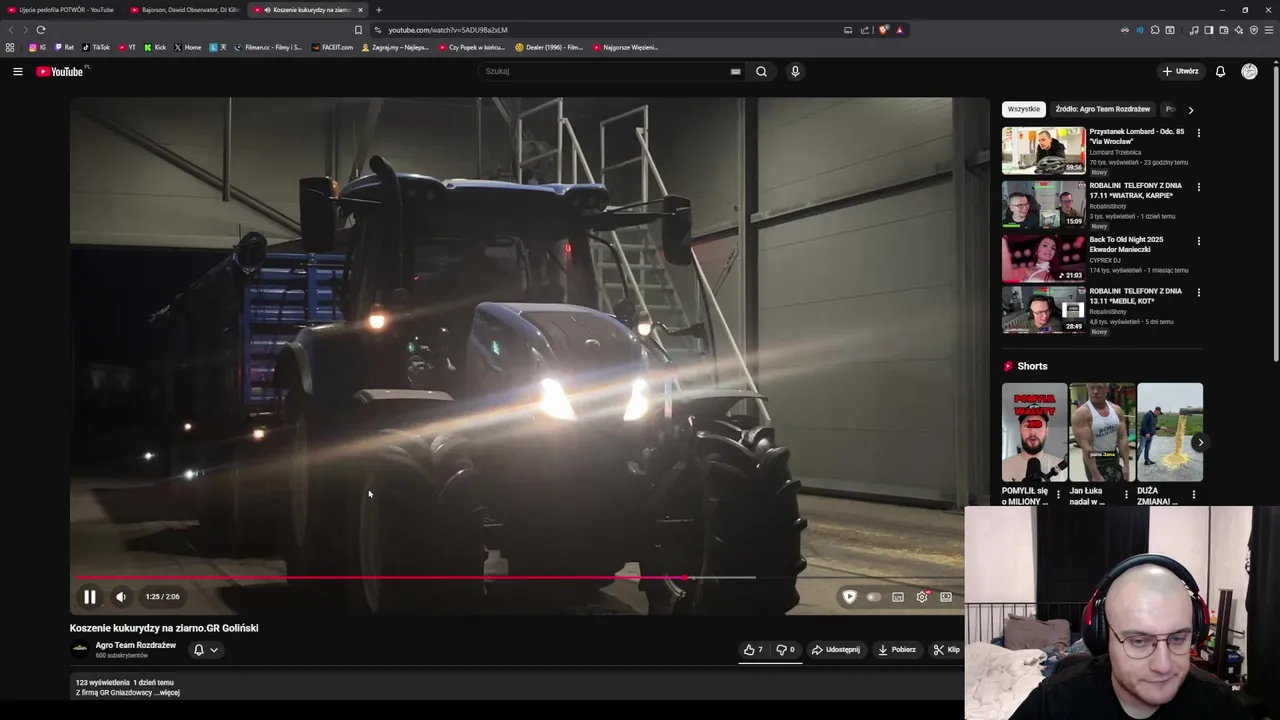
Task: Click Brave play-later icon in player
Action: click(x=849, y=597)
